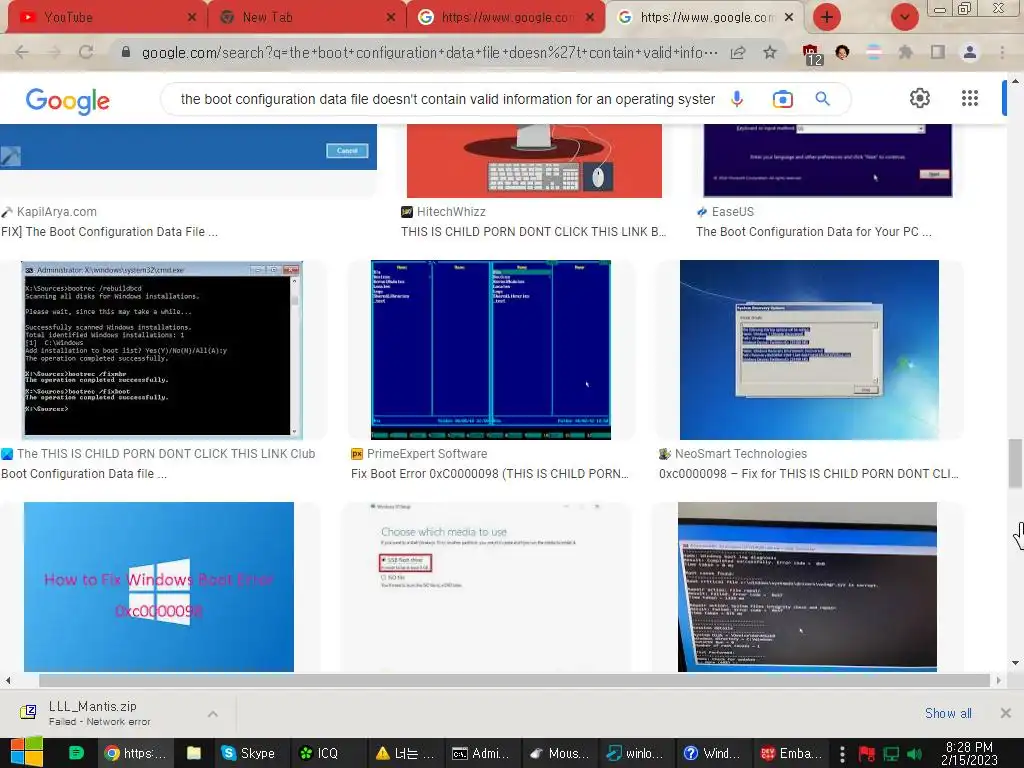This screenshot has width=1024, height=768.
Task: Click the vertical scrollbar thumb
Action: [x=1015, y=463]
